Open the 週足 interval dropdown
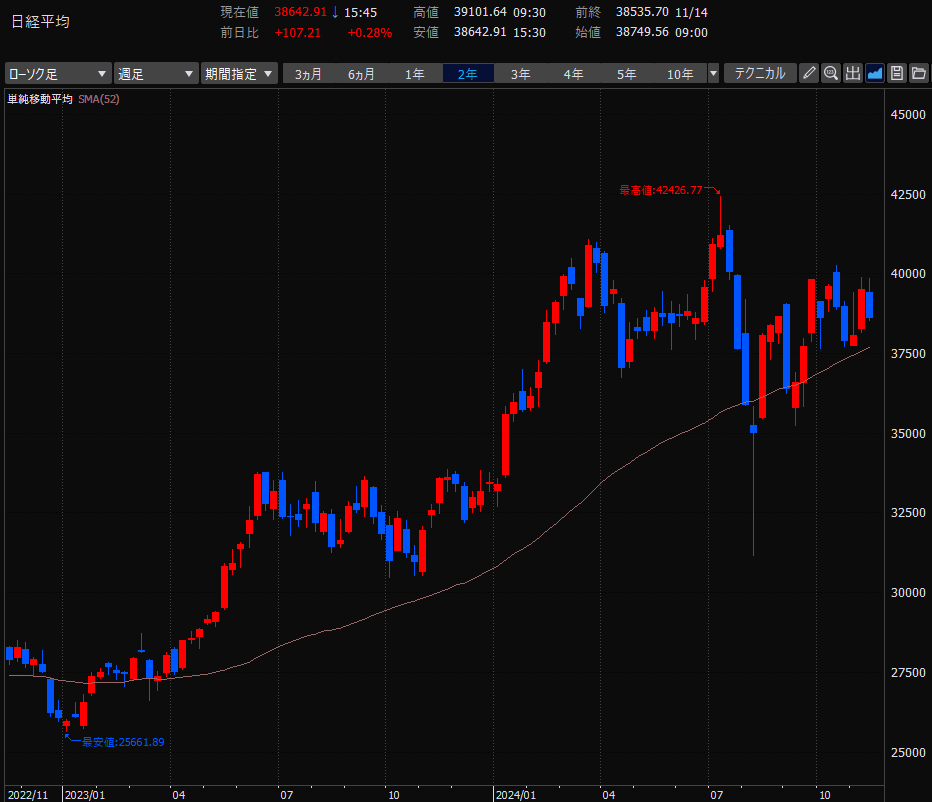 coord(156,74)
